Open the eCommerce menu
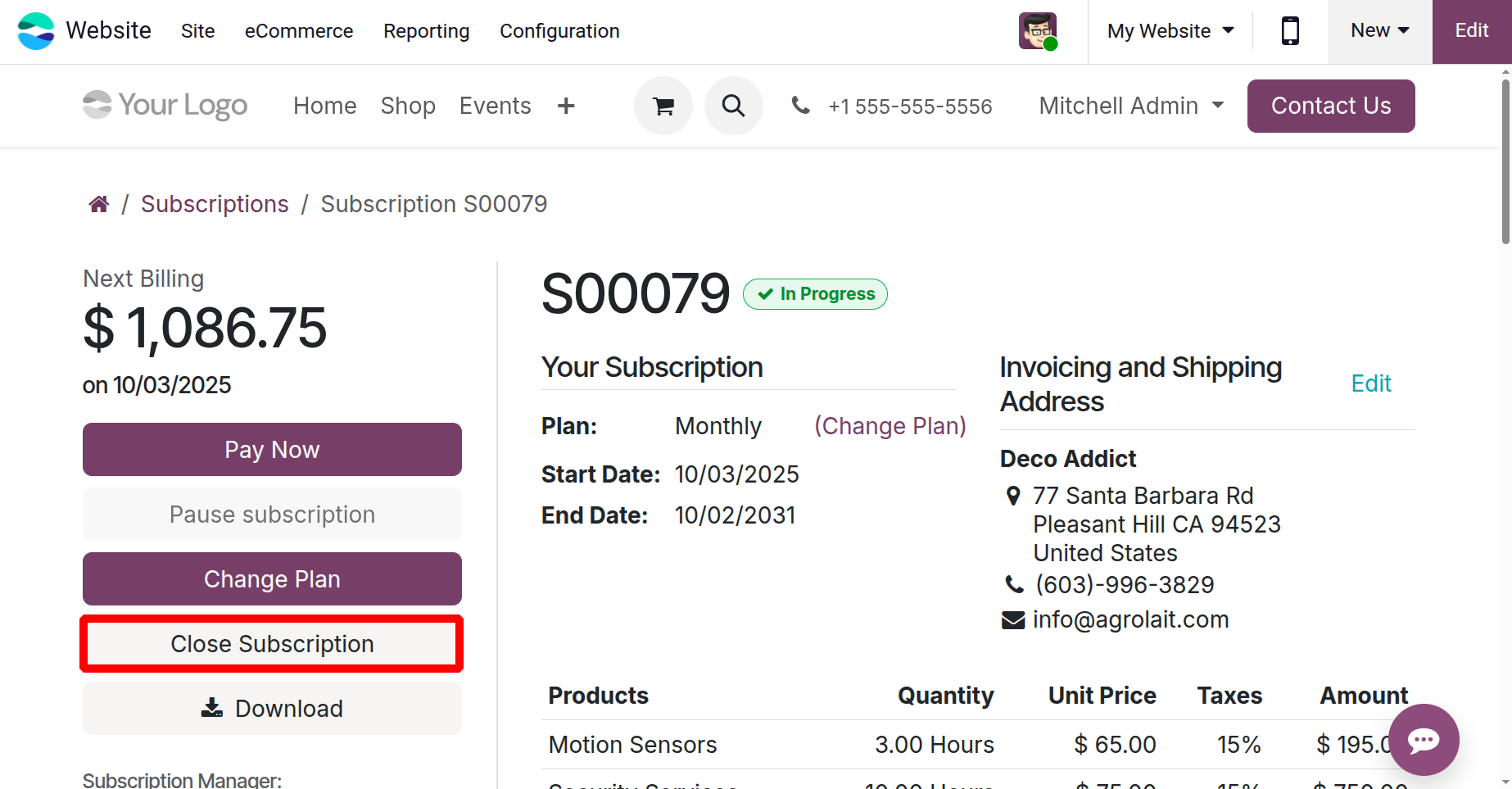This screenshot has width=1512, height=789. coord(299,31)
